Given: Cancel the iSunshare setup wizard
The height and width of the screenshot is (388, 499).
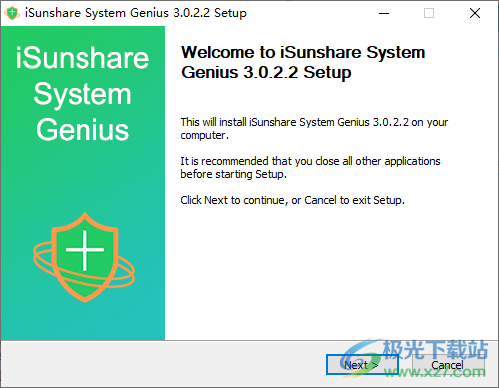Looking at the screenshot, I should pyautogui.click(x=448, y=364).
